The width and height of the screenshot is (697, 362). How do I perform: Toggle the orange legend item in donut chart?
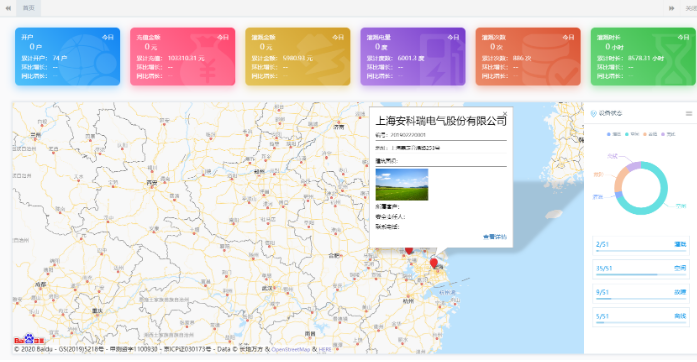tap(650, 134)
